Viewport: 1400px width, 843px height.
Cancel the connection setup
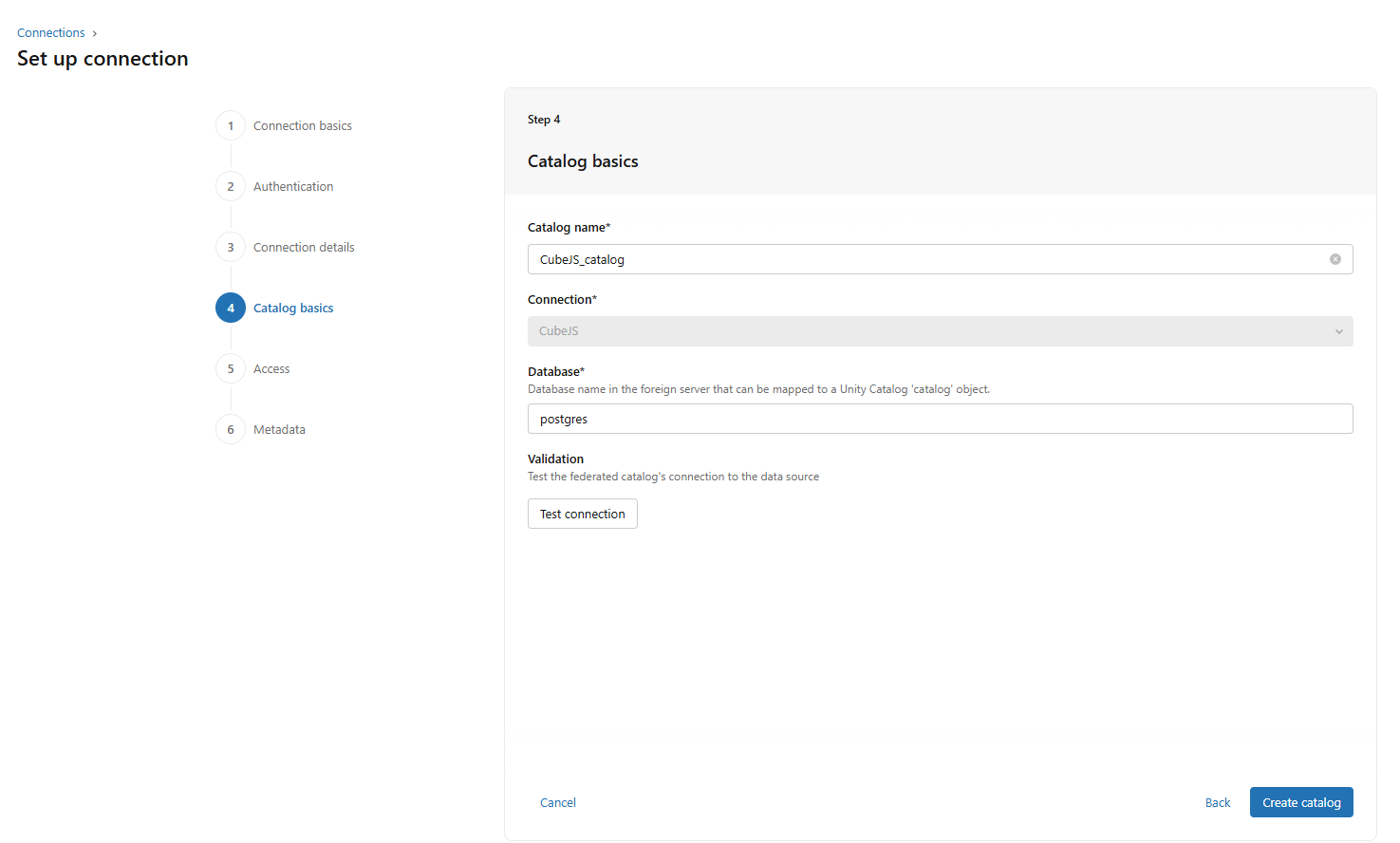pyautogui.click(x=557, y=802)
